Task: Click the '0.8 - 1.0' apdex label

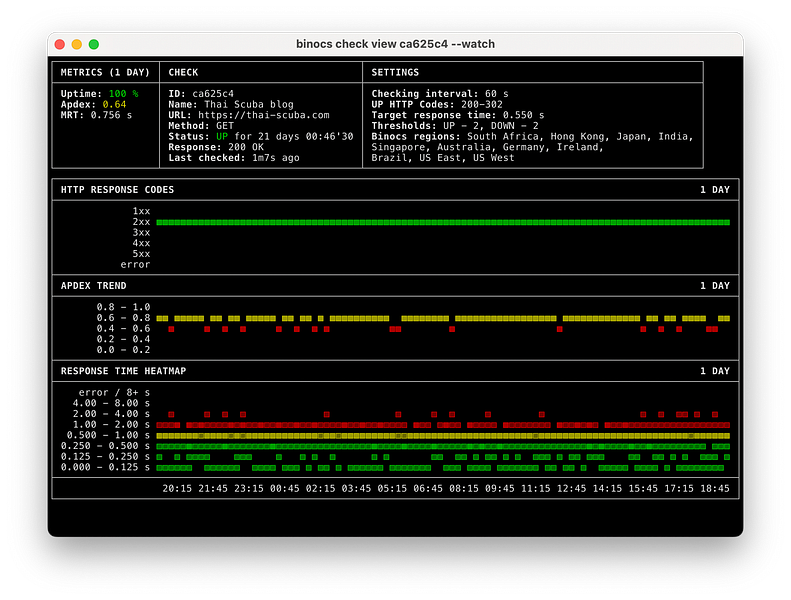Action: [123, 307]
